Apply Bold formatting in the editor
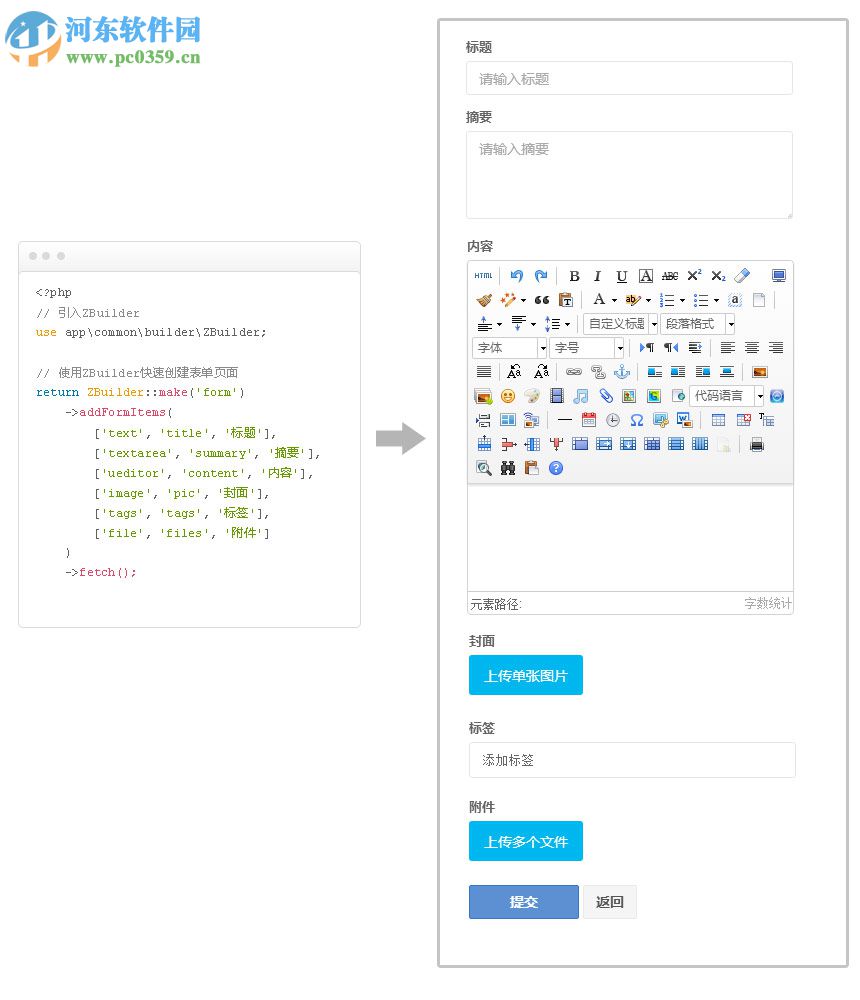This screenshot has height=1000, width=860. pyautogui.click(x=576, y=276)
